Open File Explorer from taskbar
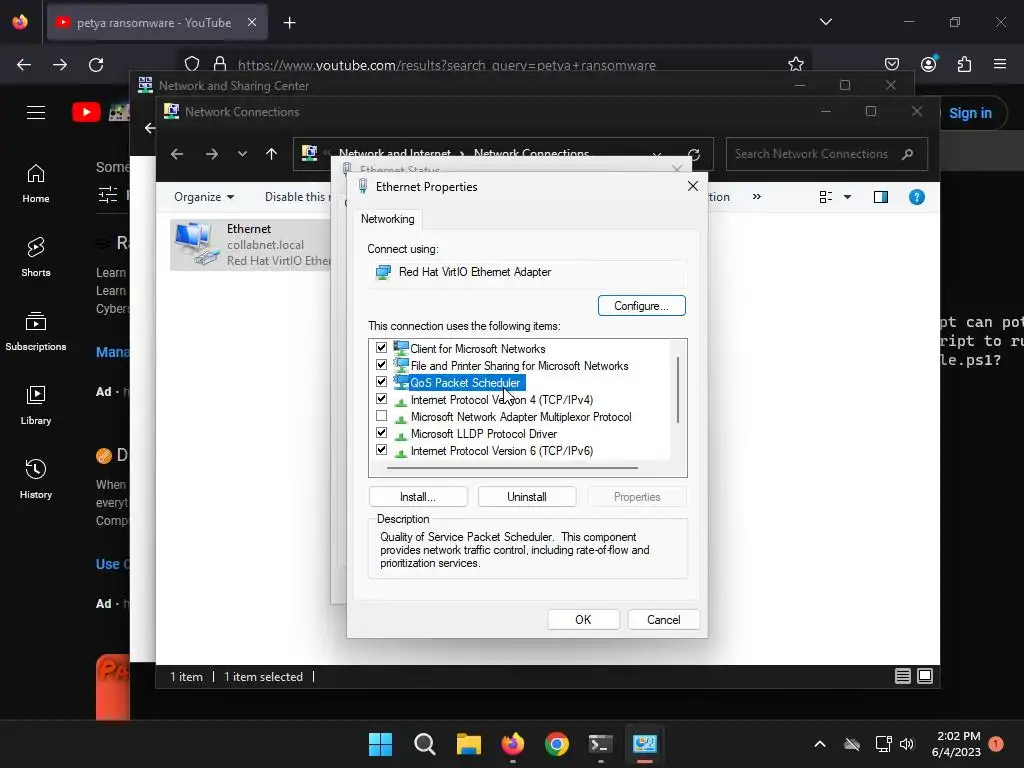 coord(468,744)
